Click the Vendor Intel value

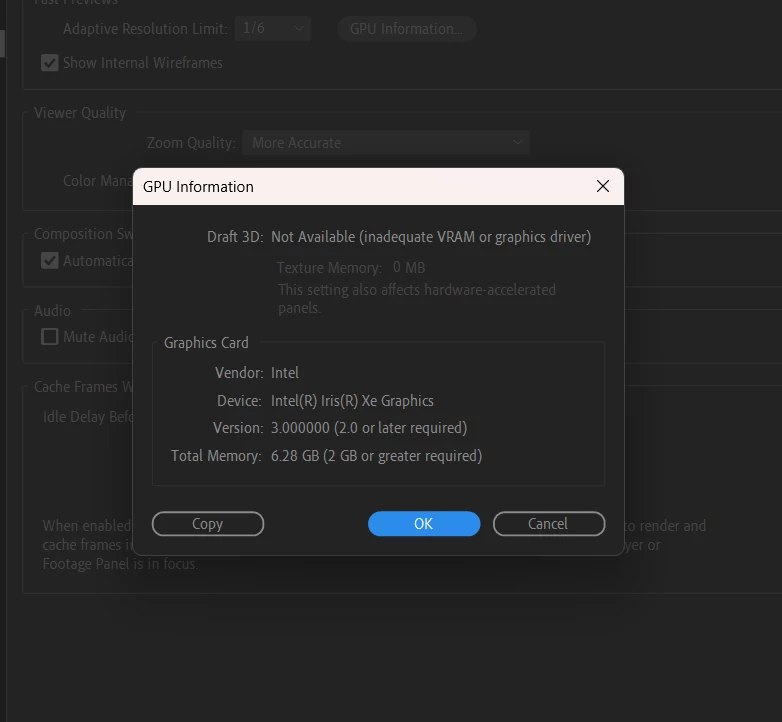click(x=285, y=373)
